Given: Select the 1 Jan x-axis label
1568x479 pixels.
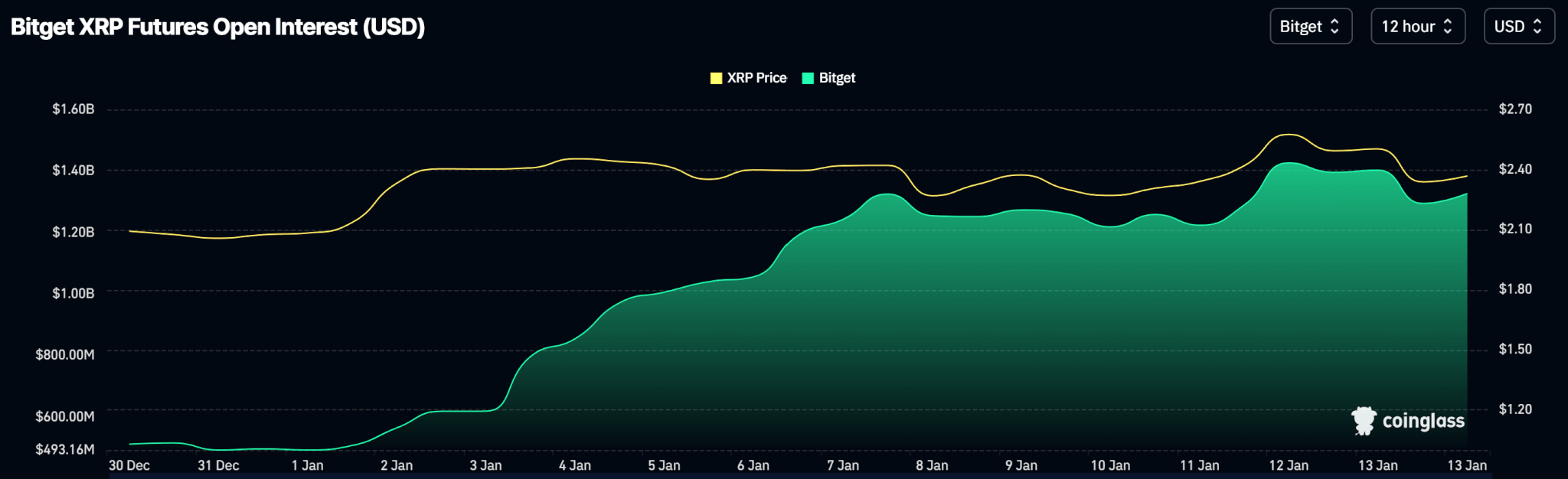Looking at the screenshot, I should 307,465.
